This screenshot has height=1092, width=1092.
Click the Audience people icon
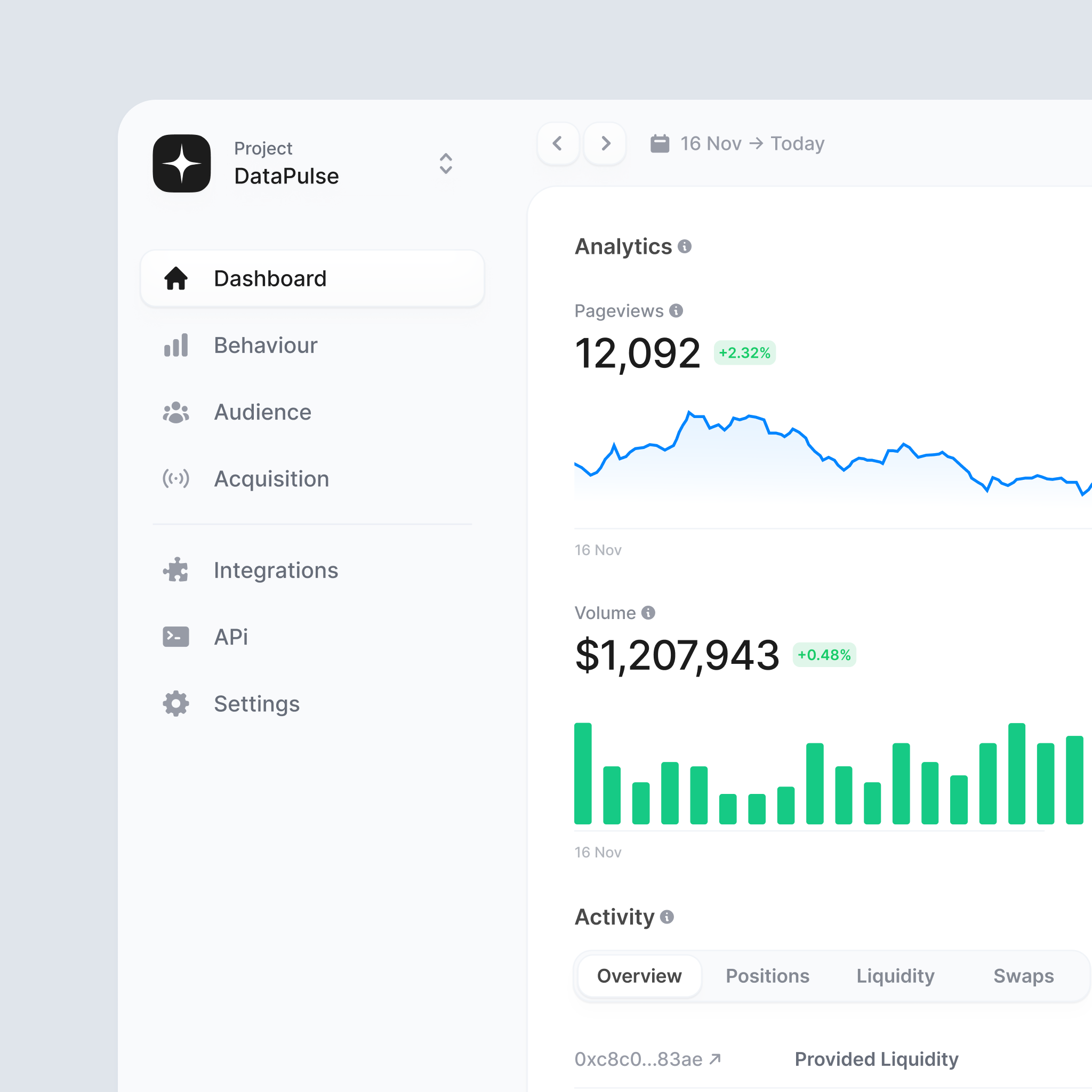coord(176,412)
